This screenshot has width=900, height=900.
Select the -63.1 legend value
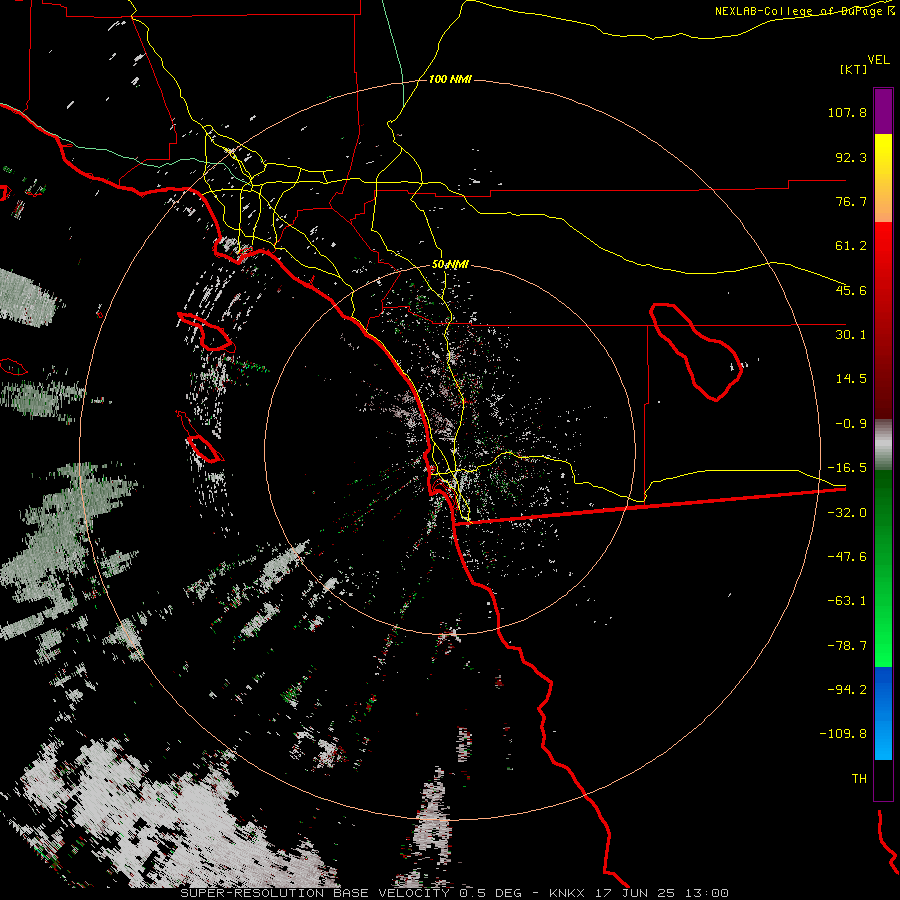coord(847,601)
